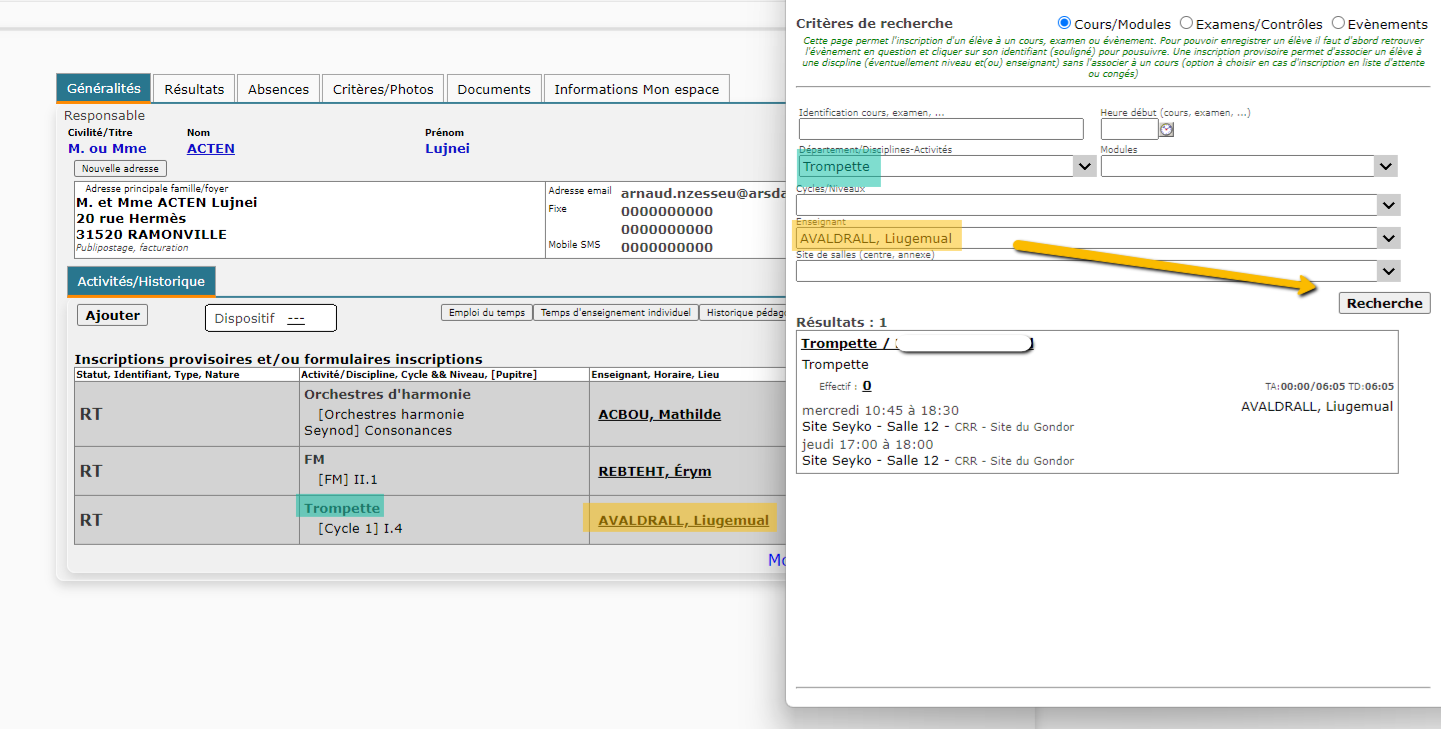Click the Trompette activity in inscriptions table
Viewport: 1441px width, 729px height.
click(342, 508)
